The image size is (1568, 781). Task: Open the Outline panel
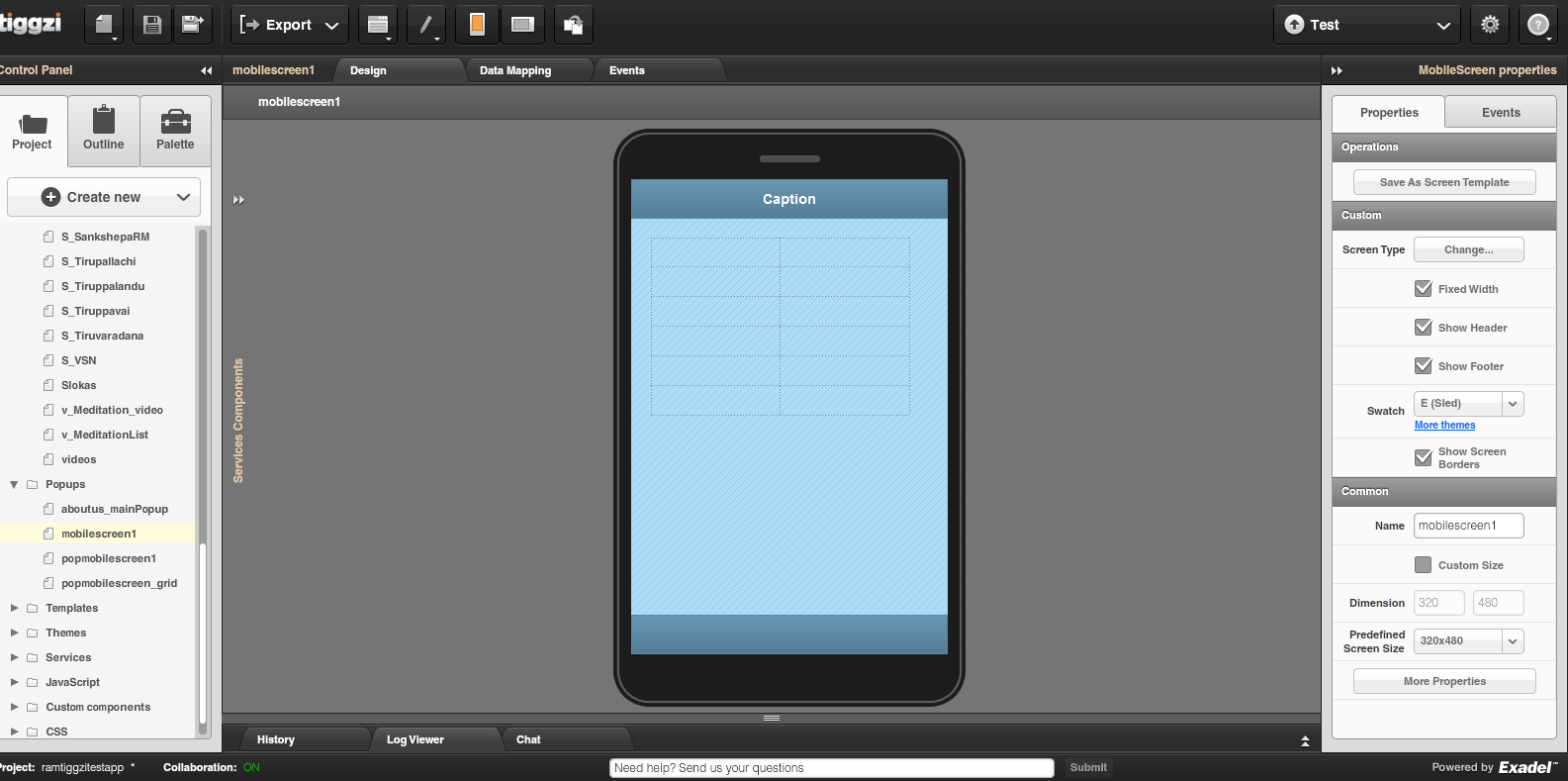[104, 131]
